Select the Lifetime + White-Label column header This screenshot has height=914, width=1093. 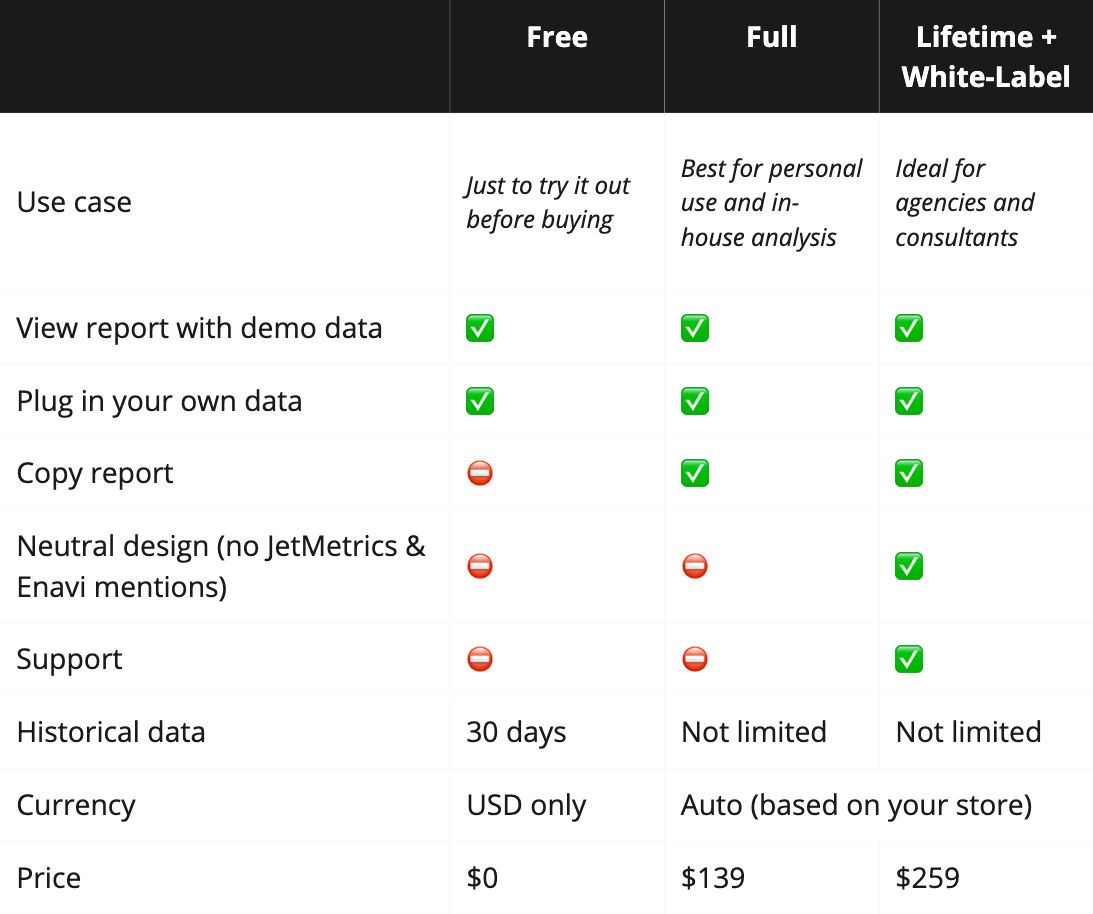(986, 57)
